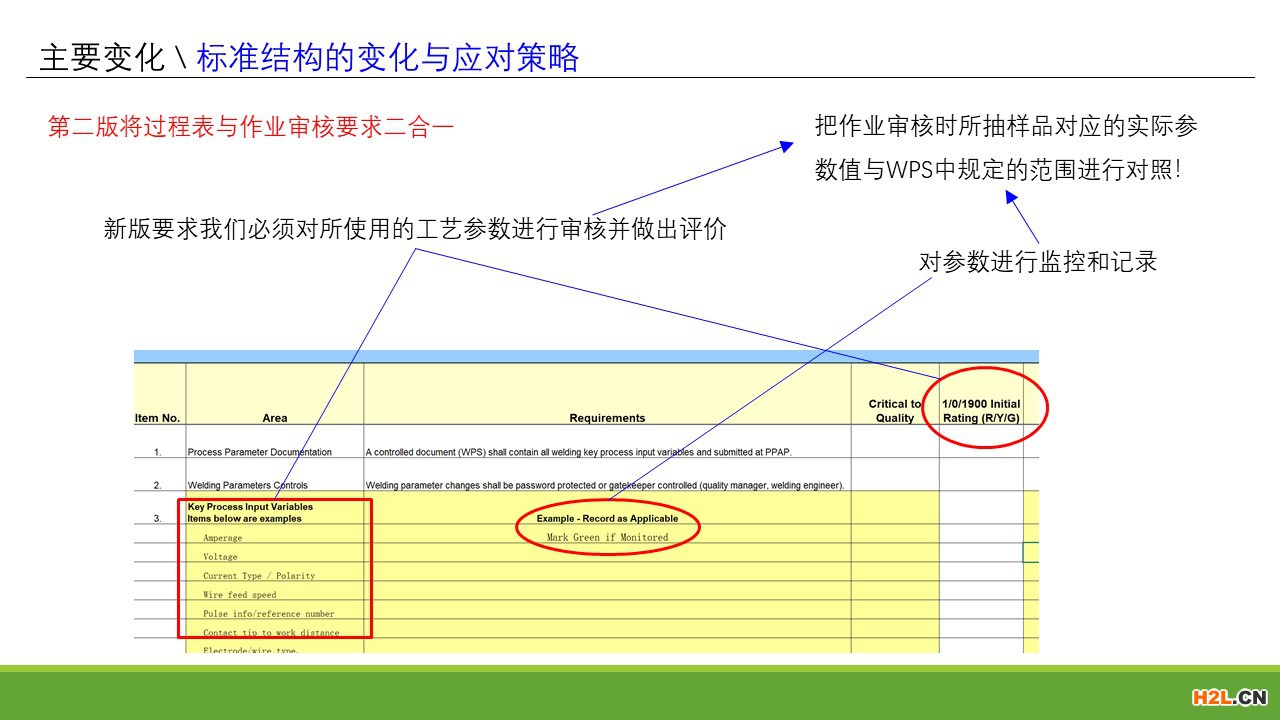Select the 'Current Type / Polarity' row
This screenshot has width=1280, height=720.
coord(259,575)
